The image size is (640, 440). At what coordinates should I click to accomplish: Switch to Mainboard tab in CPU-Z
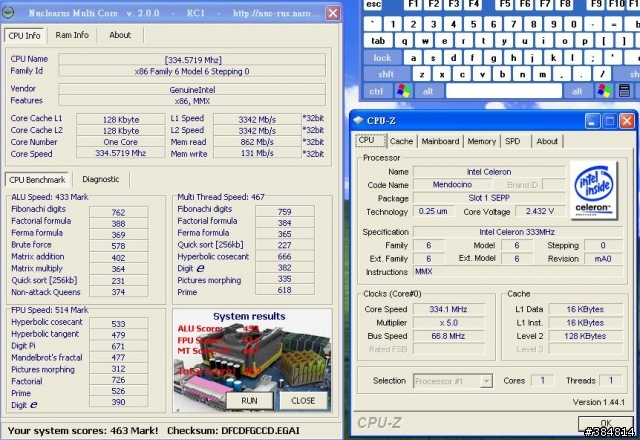(440, 141)
